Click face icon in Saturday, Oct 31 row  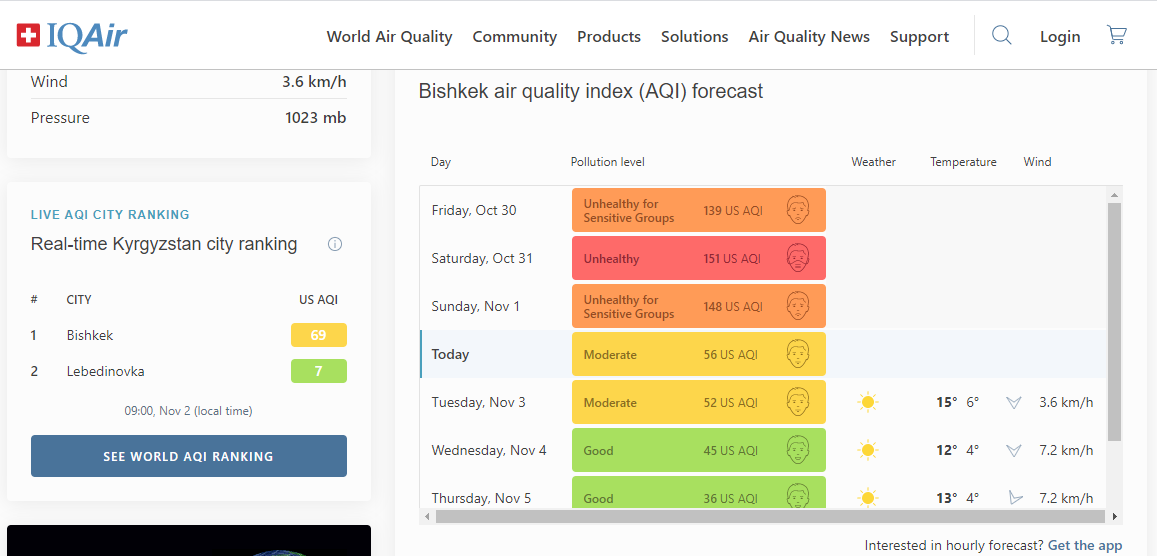coord(797,258)
